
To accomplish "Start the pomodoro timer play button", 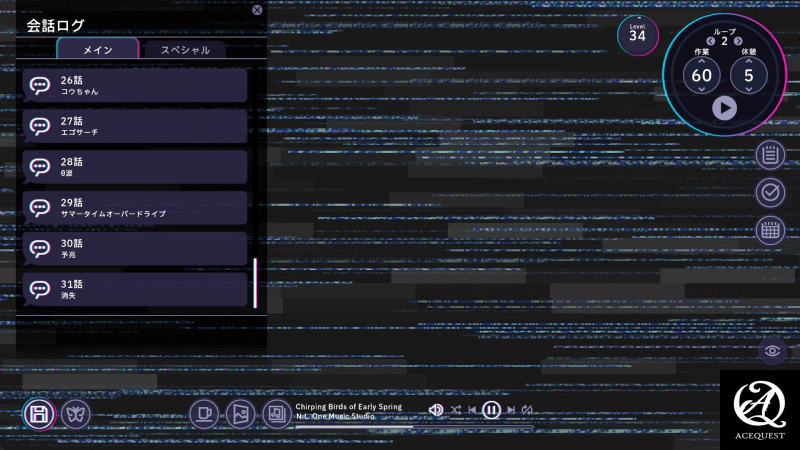I will click(x=725, y=107).
